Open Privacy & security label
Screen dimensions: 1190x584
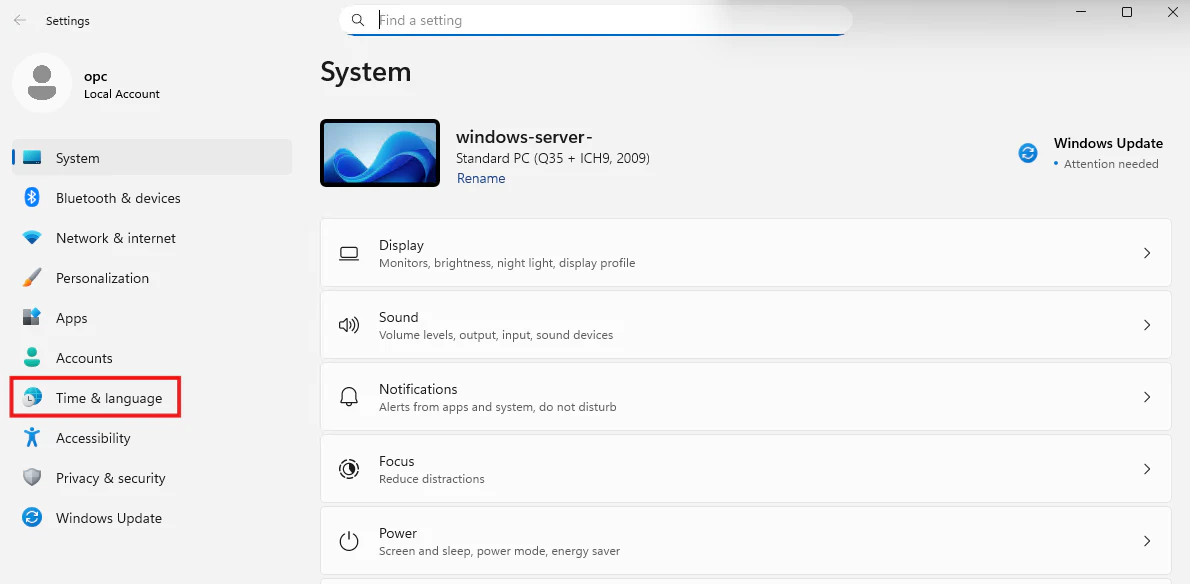[111, 479]
